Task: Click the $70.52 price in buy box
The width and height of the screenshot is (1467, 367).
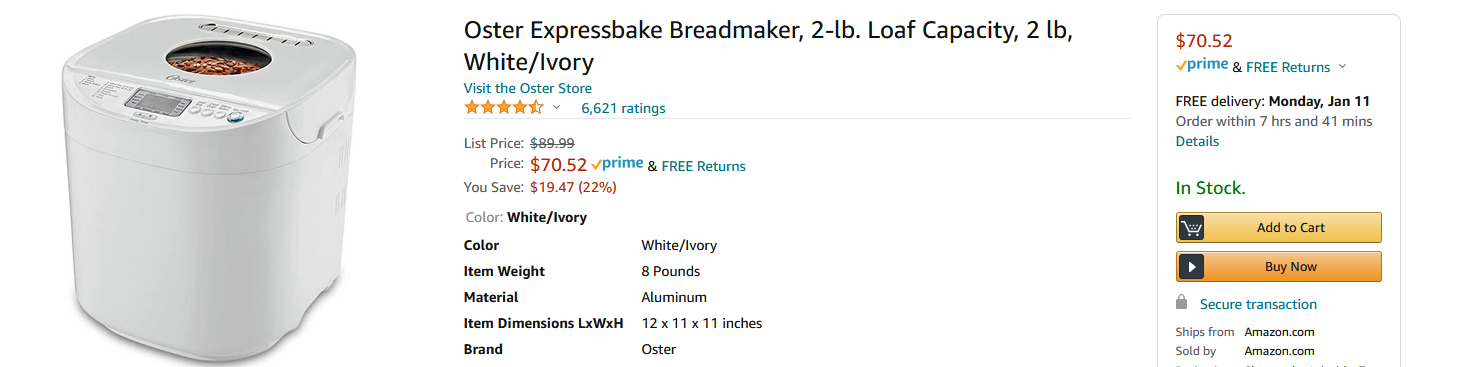Action: 1204,41
